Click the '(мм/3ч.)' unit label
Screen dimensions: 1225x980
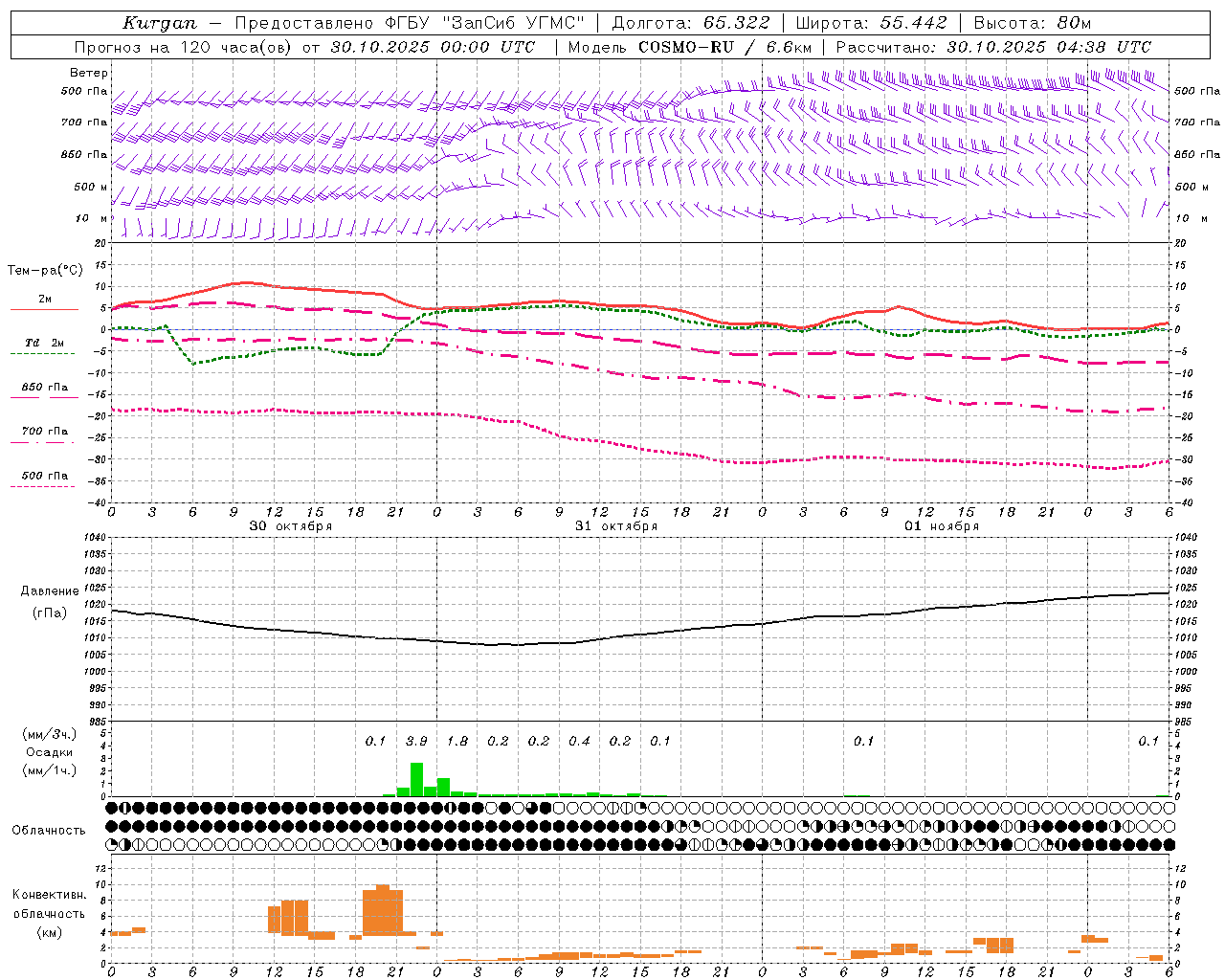[x=49, y=734]
